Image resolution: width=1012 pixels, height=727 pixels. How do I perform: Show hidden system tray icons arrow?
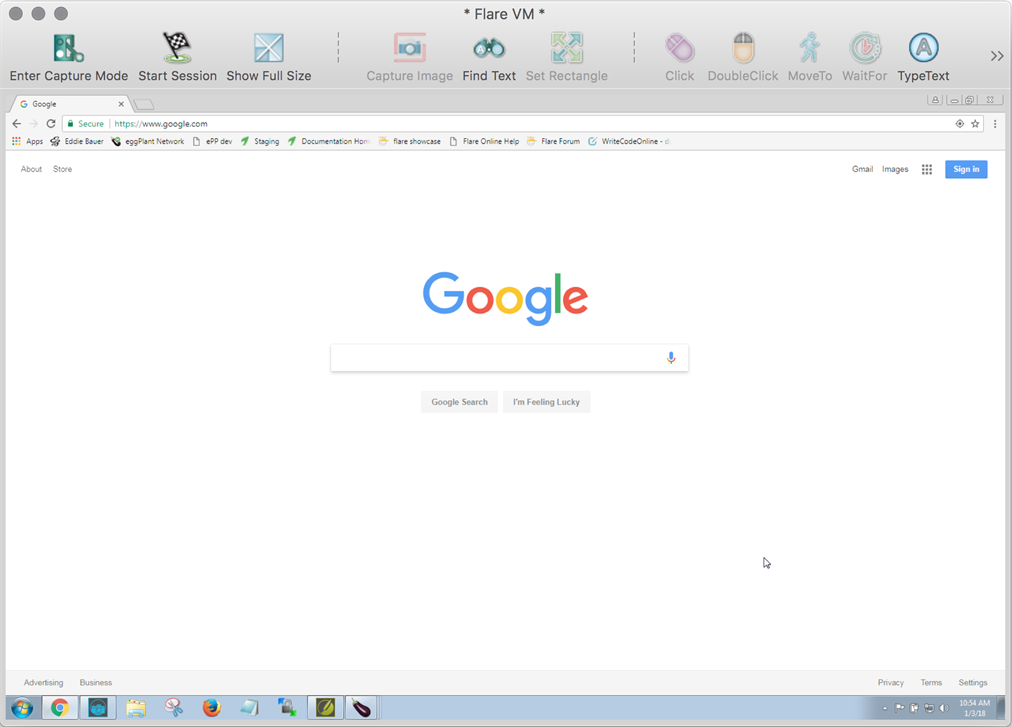[x=885, y=708]
